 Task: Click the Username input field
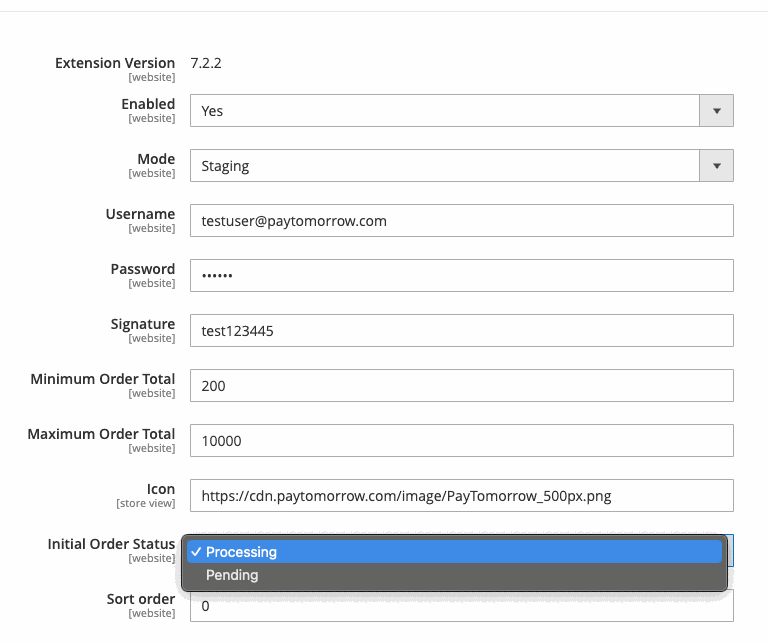(462, 220)
